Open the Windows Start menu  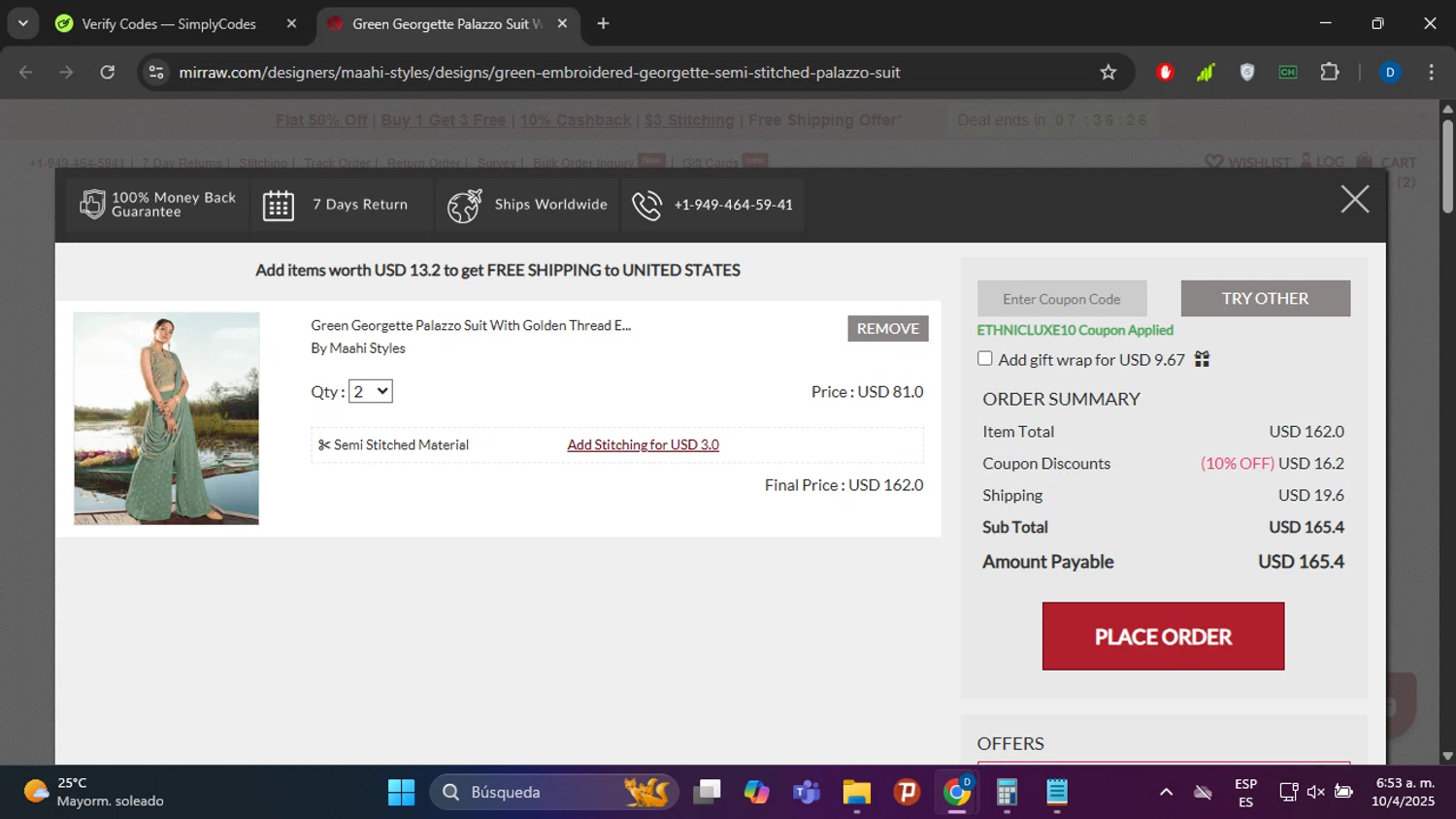point(401,792)
